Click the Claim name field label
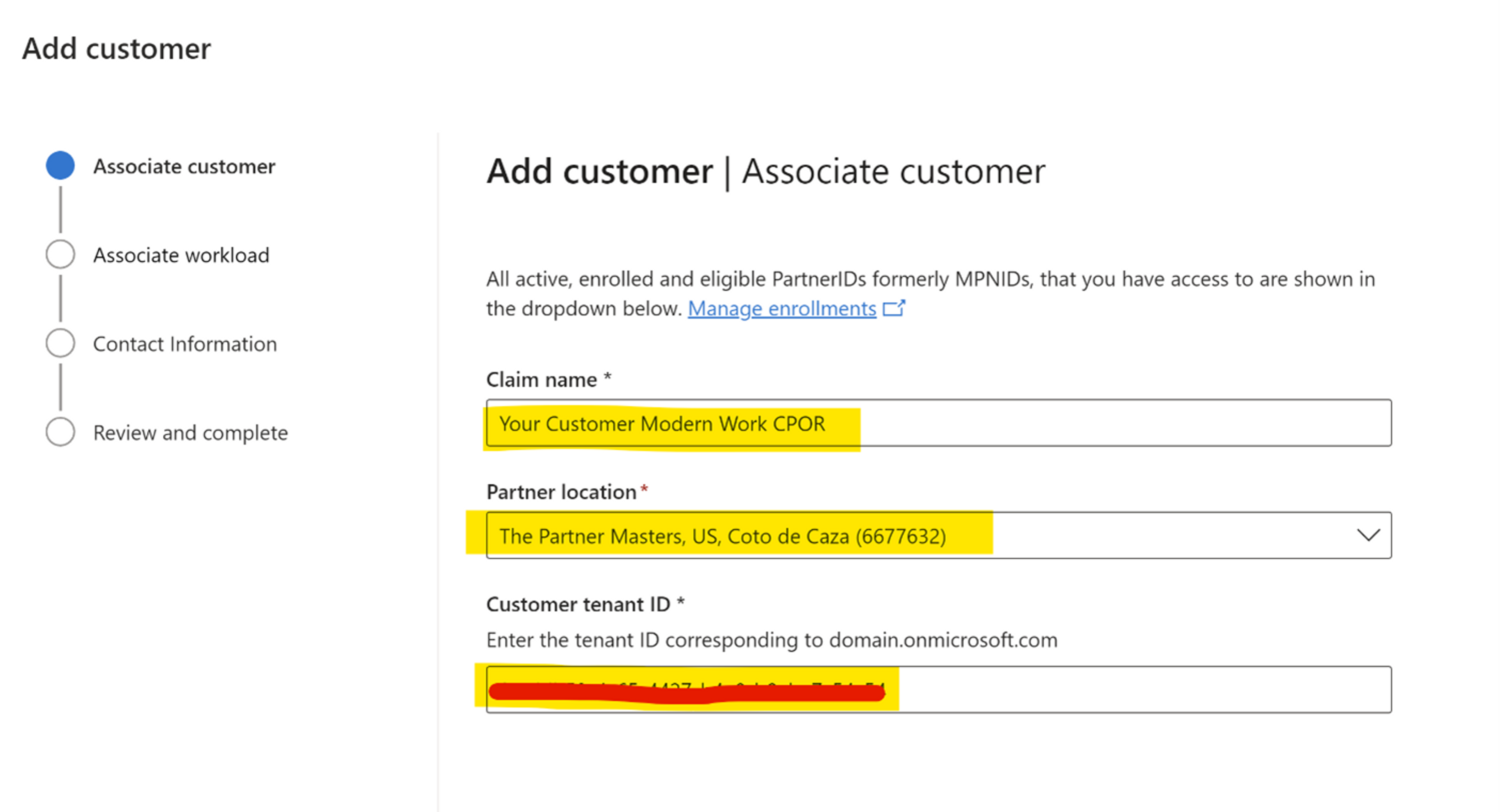Image resolution: width=1500 pixels, height=812 pixels. point(541,380)
